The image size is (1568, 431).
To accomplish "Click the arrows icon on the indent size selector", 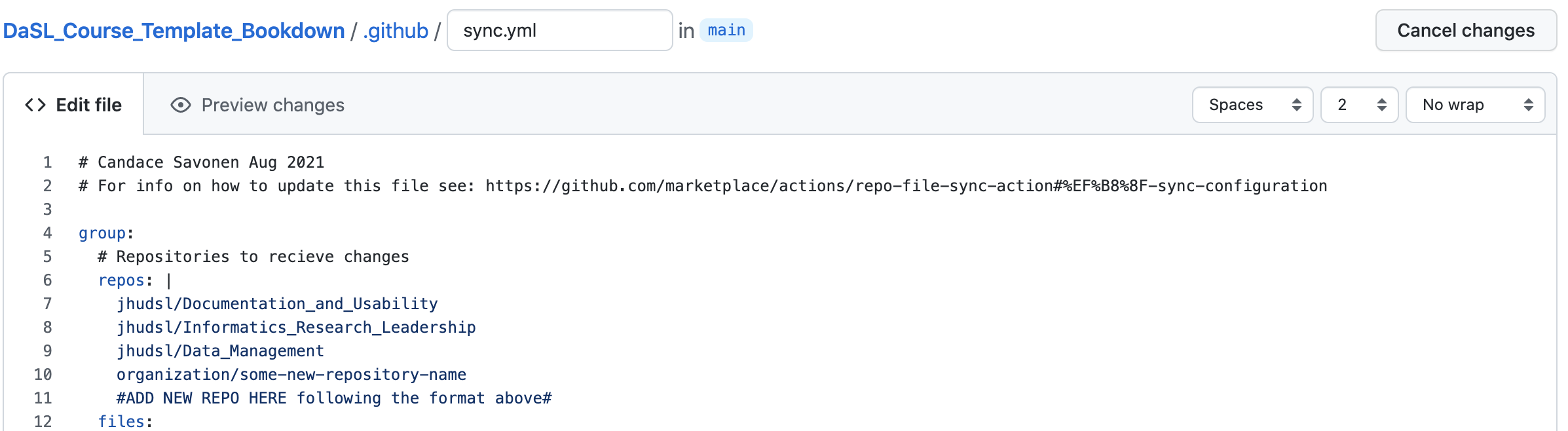I will 1382,105.
